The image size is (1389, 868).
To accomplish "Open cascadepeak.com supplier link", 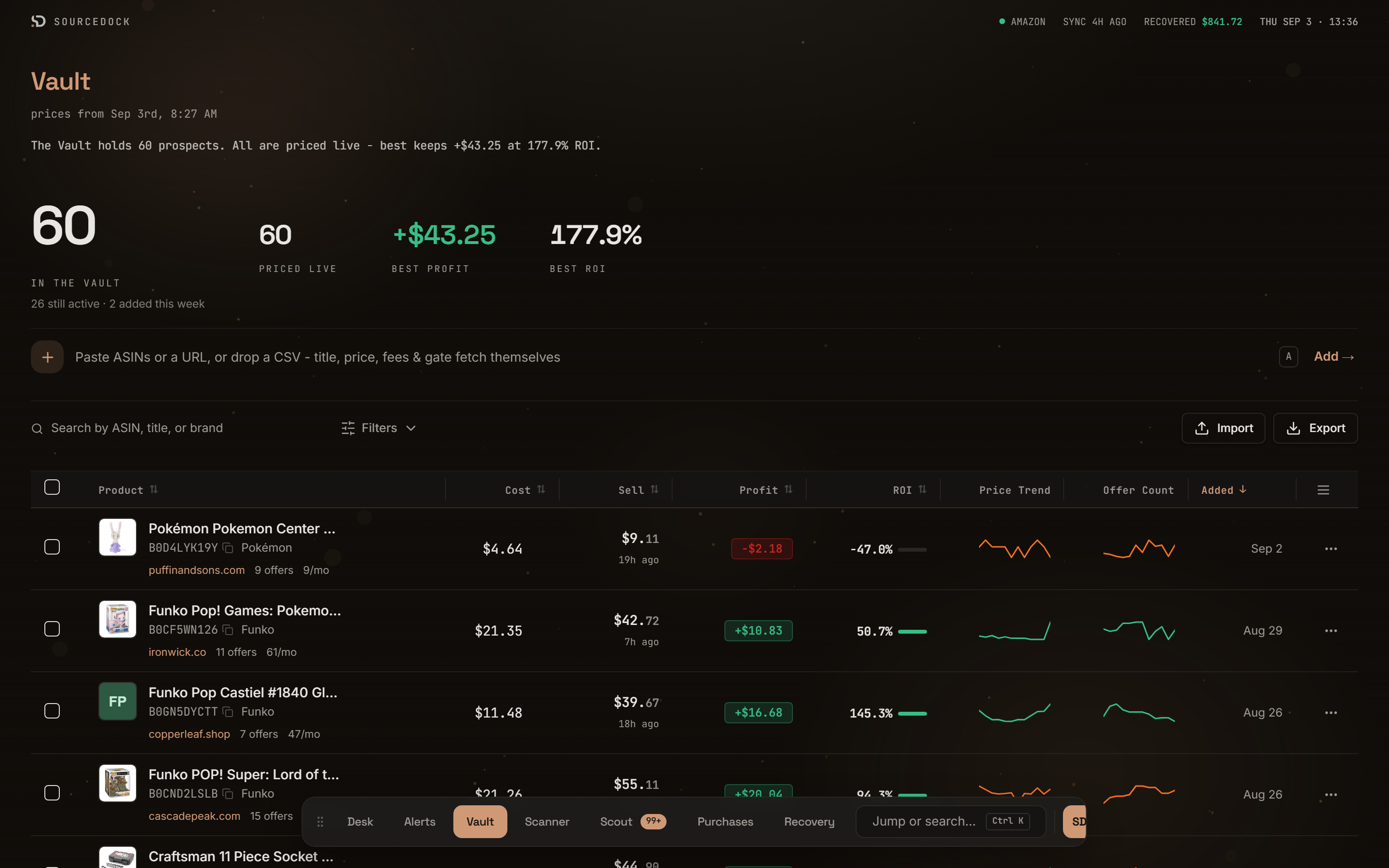I will pos(194,816).
